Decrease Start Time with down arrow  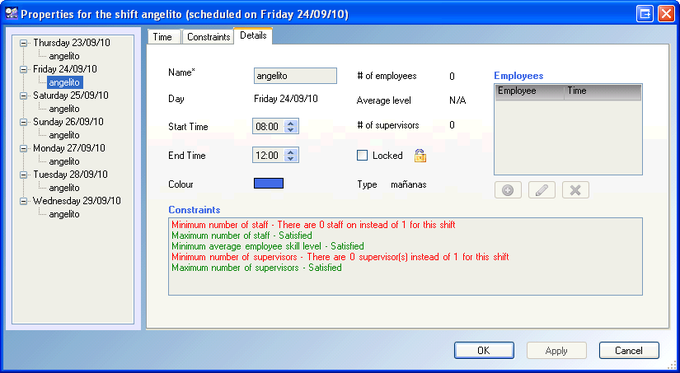[x=291, y=130]
